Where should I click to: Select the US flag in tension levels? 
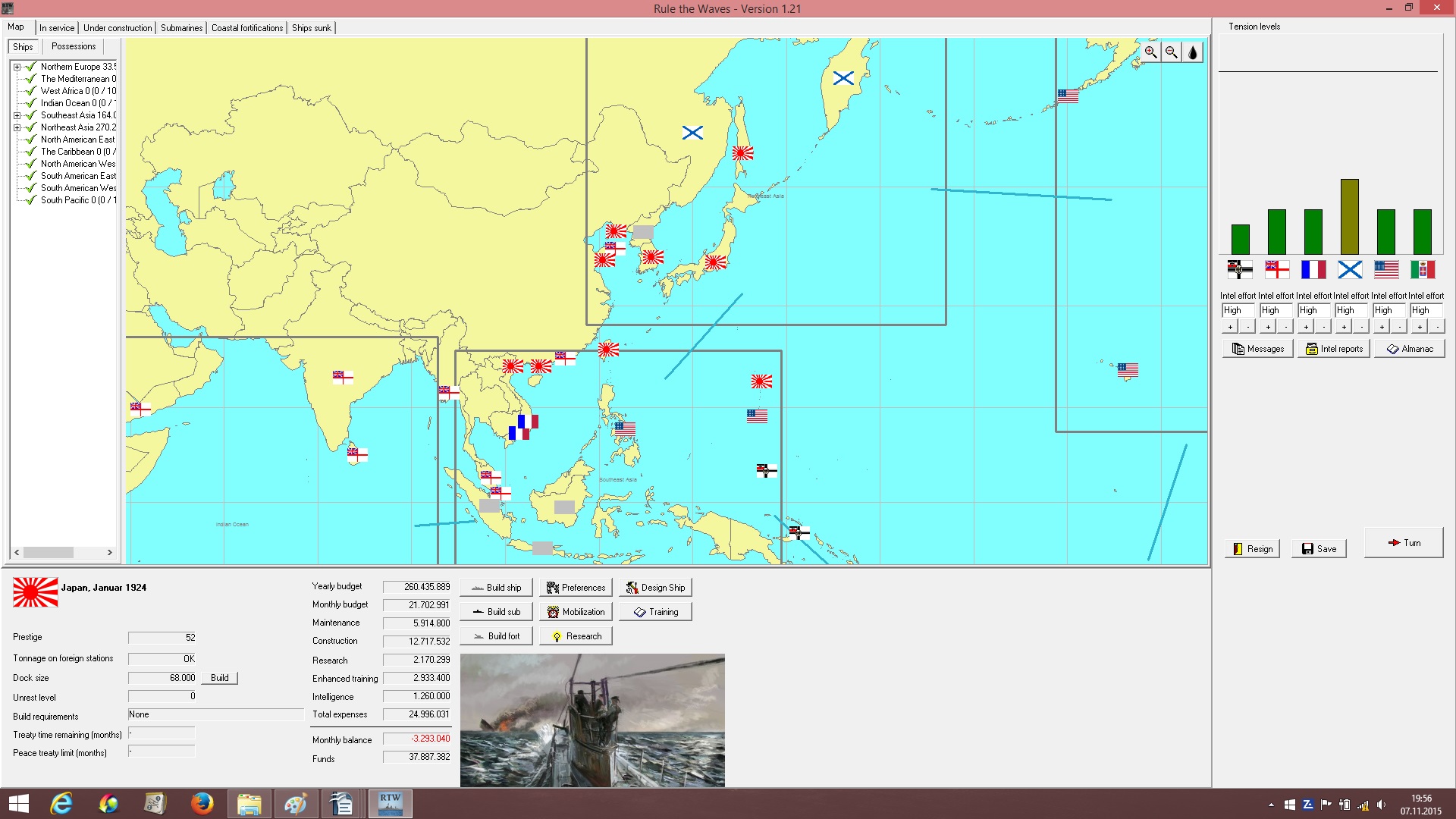click(1386, 269)
